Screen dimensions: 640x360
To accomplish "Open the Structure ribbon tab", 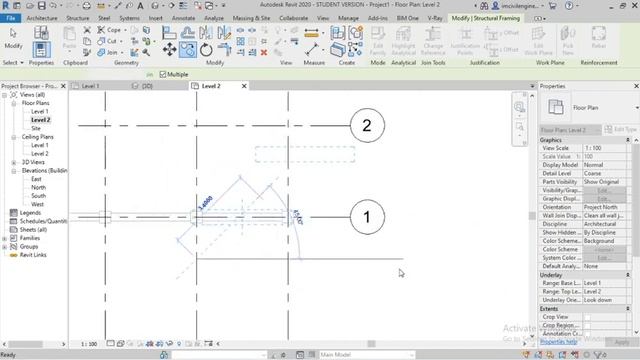I will tap(78, 18).
